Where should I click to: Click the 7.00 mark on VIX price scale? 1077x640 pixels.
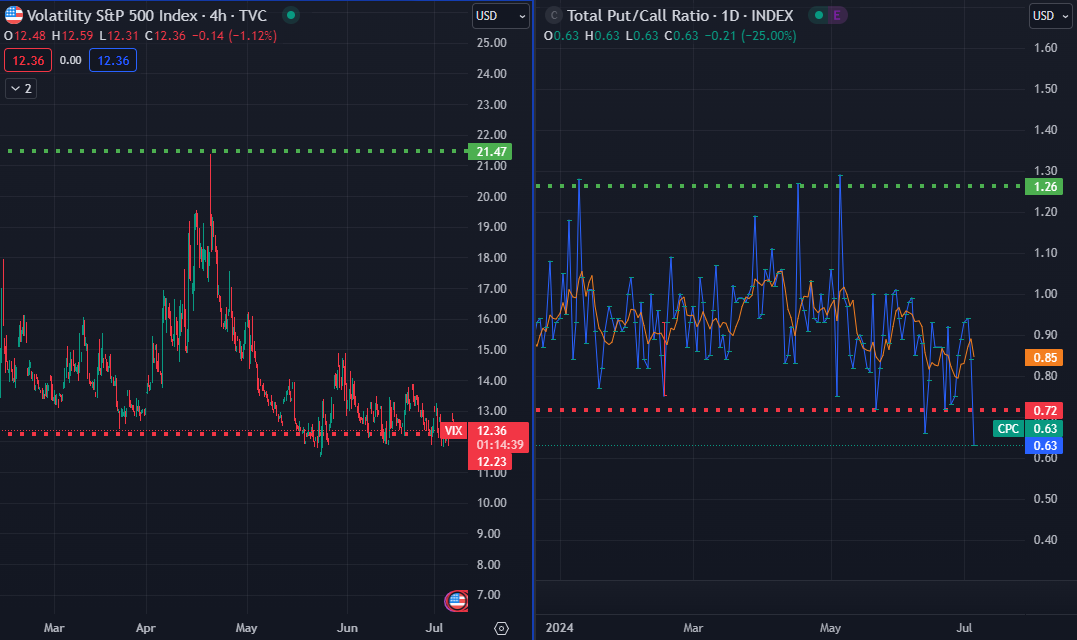(488, 595)
